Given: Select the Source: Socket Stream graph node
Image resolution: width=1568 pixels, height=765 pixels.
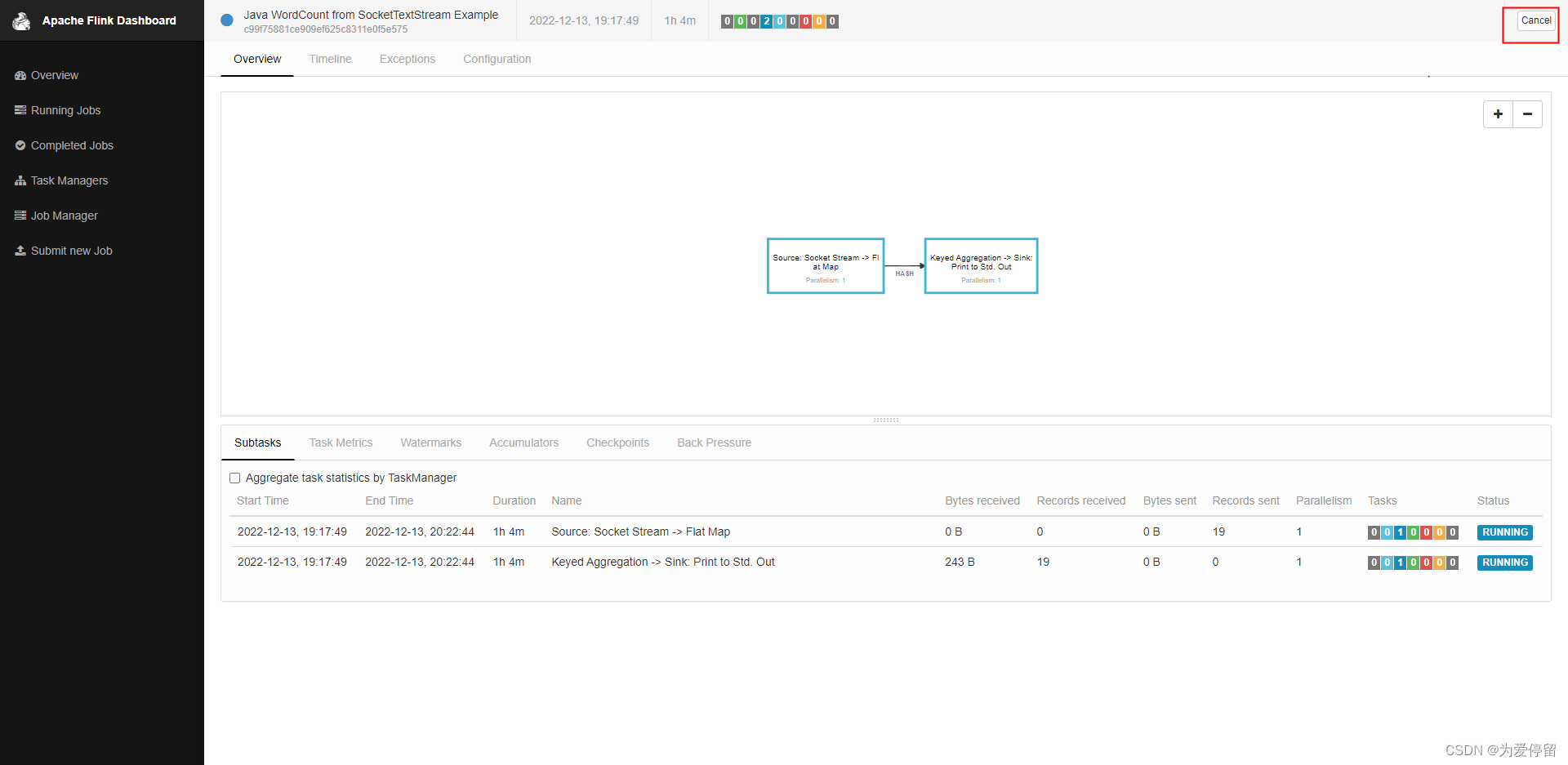Looking at the screenshot, I should click(826, 266).
